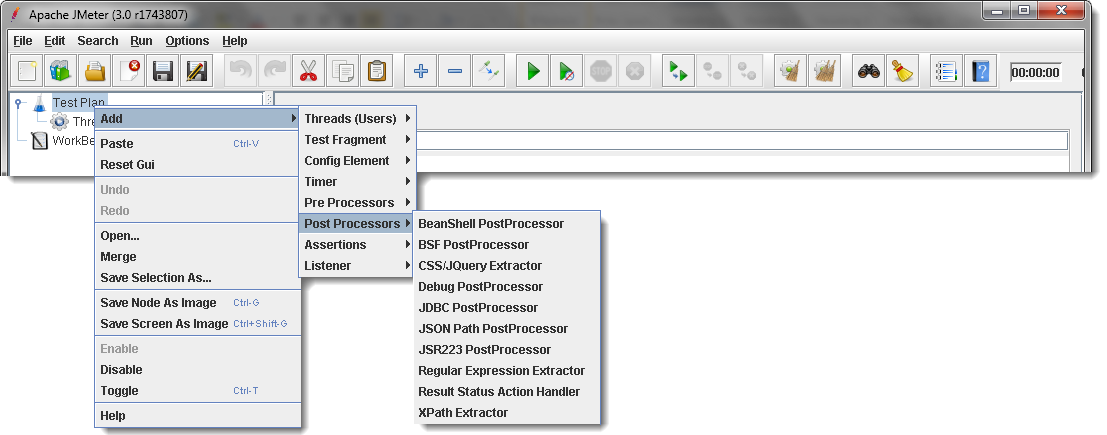Save the test plan with floppy icon
Image resolution: width=1107 pixels, height=435 pixels.
pyautogui.click(x=163, y=71)
